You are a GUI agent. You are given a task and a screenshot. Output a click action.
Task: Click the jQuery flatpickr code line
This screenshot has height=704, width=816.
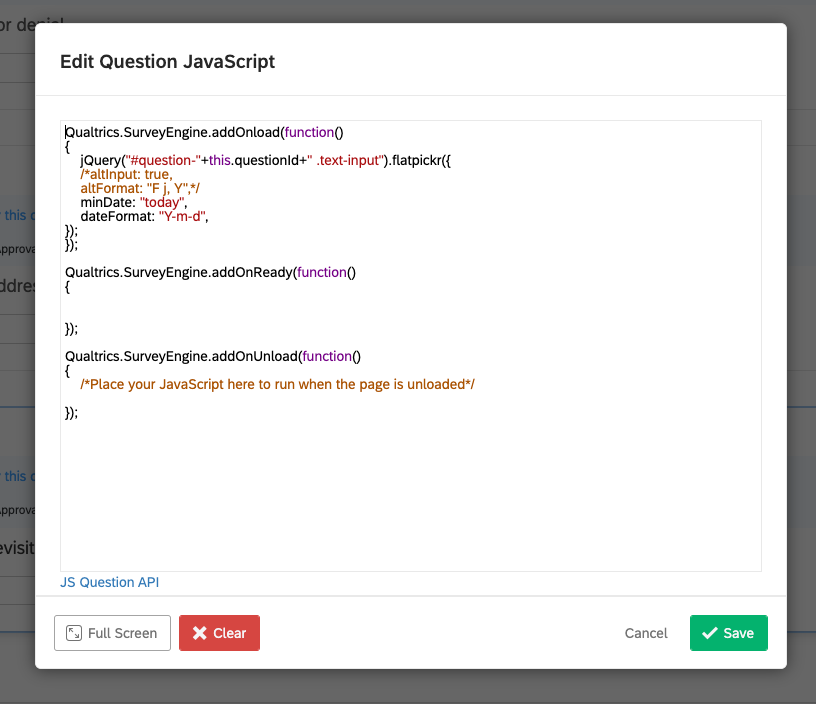[265, 160]
